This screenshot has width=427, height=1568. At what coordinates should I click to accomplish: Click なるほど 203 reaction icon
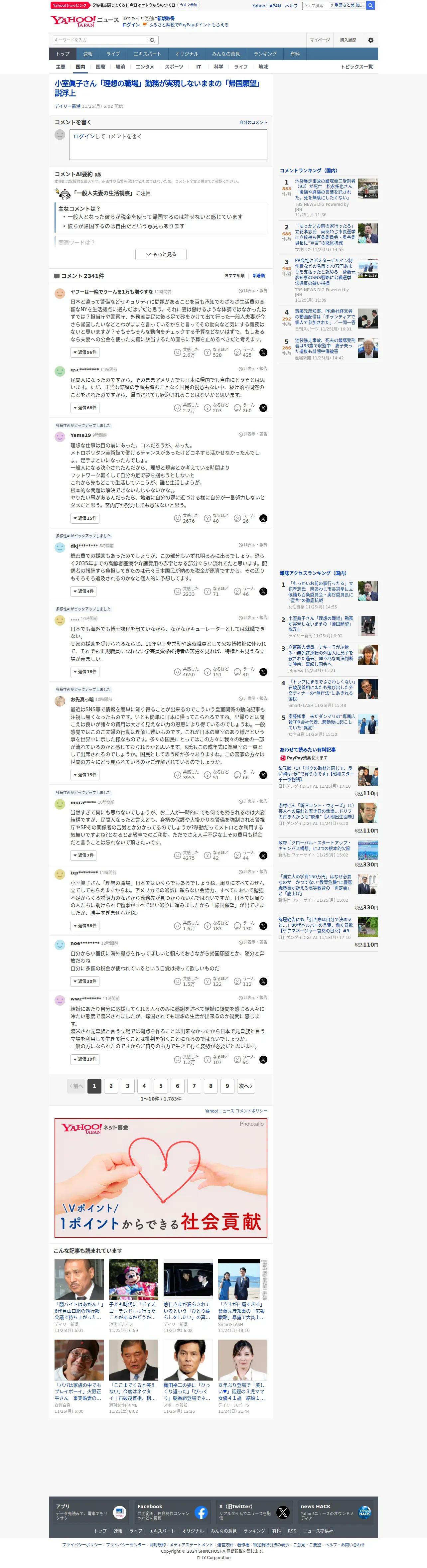pyautogui.click(x=207, y=408)
